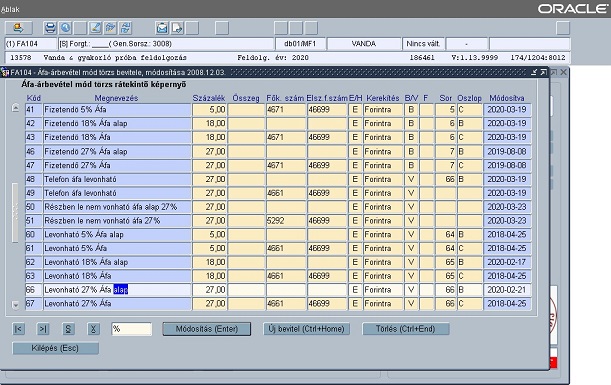Click the Módosítás (Enter) button
This screenshot has width=611, height=385.
[x=207, y=329]
